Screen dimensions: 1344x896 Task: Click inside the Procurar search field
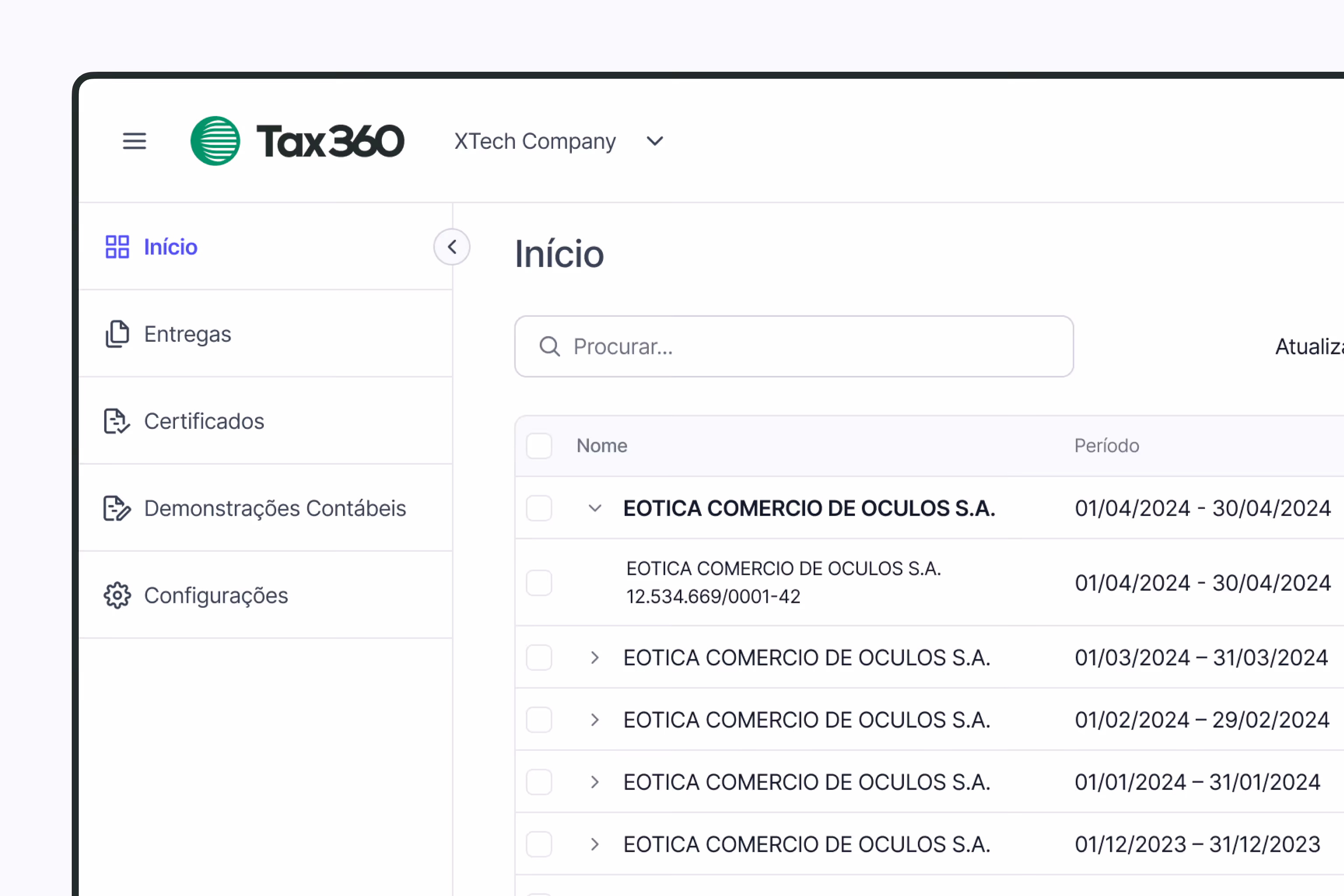tap(714, 346)
